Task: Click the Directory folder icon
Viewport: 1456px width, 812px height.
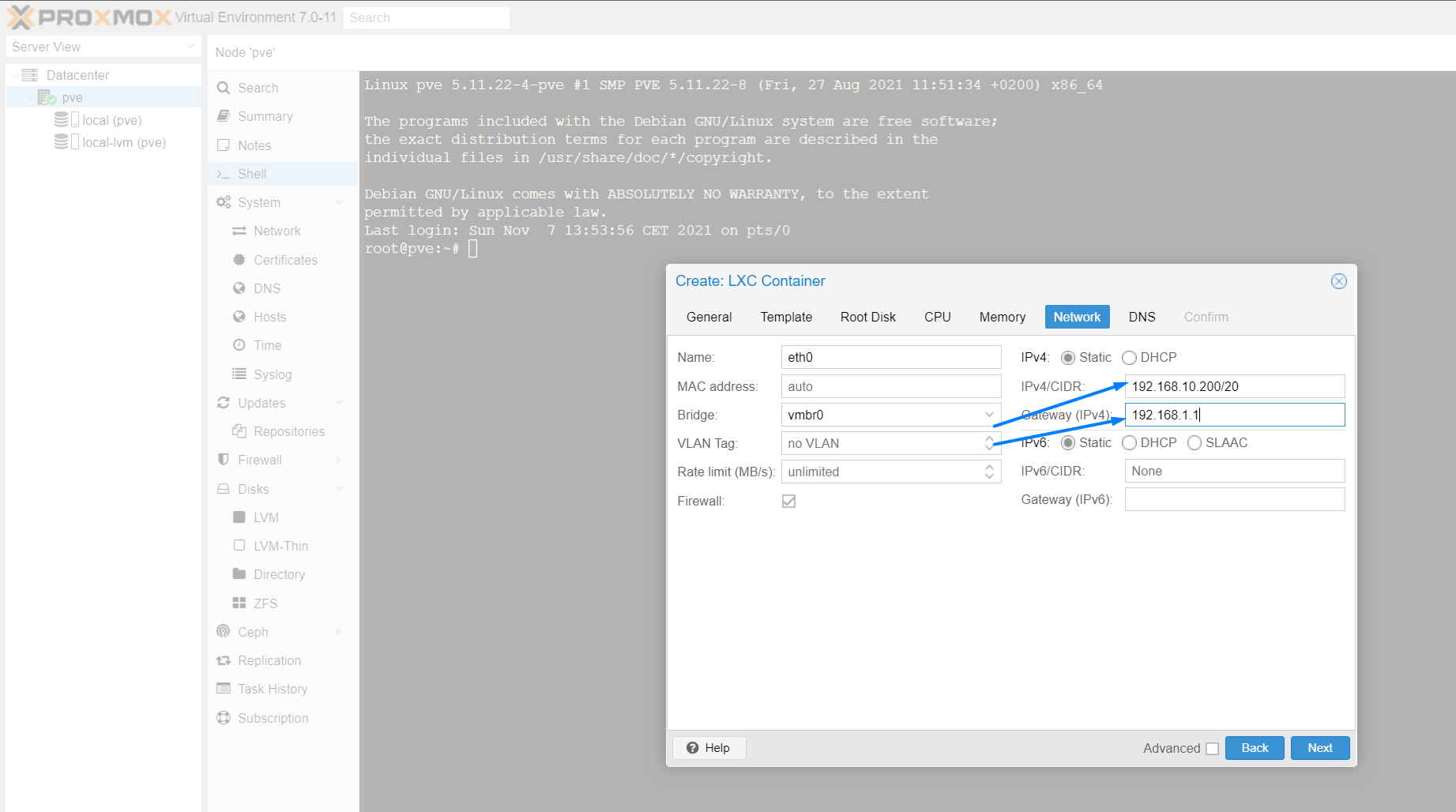Action: tap(239, 573)
